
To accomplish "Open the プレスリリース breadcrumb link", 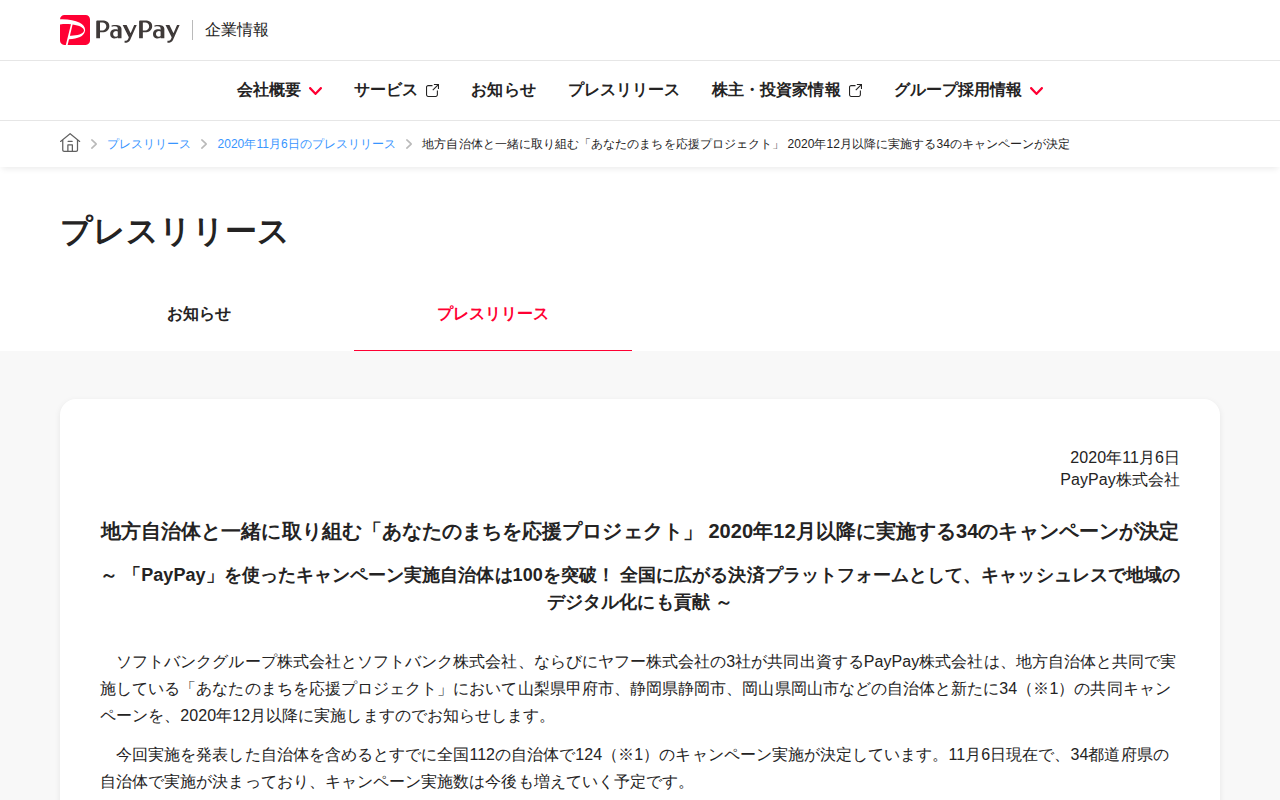I will [x=149, y=144].
